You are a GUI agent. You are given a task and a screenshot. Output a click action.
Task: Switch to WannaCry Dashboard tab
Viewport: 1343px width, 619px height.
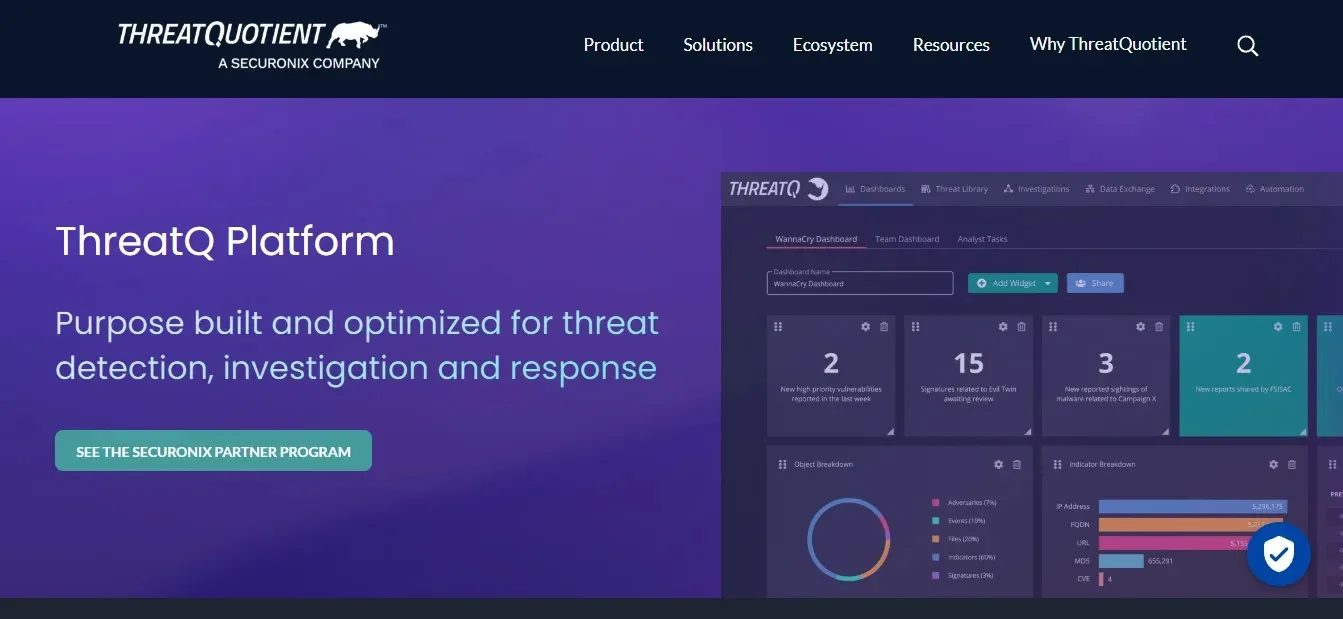click(x=816, y=239)
